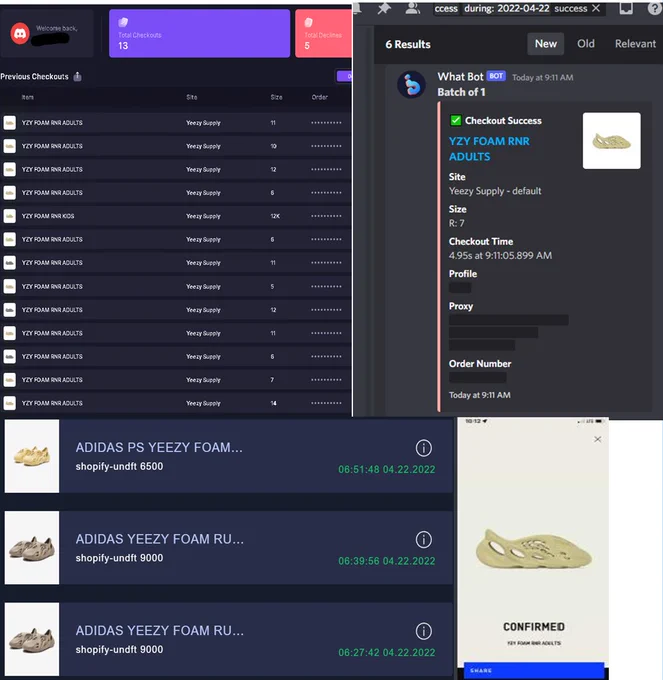Click the size 7 cell
The width and height of the screenshot is (663, 680).
click(x=272, y=380)
